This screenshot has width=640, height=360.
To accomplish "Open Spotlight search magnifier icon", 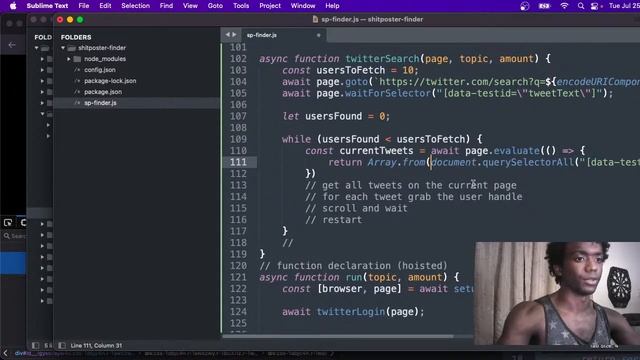I will click(580, 6).
